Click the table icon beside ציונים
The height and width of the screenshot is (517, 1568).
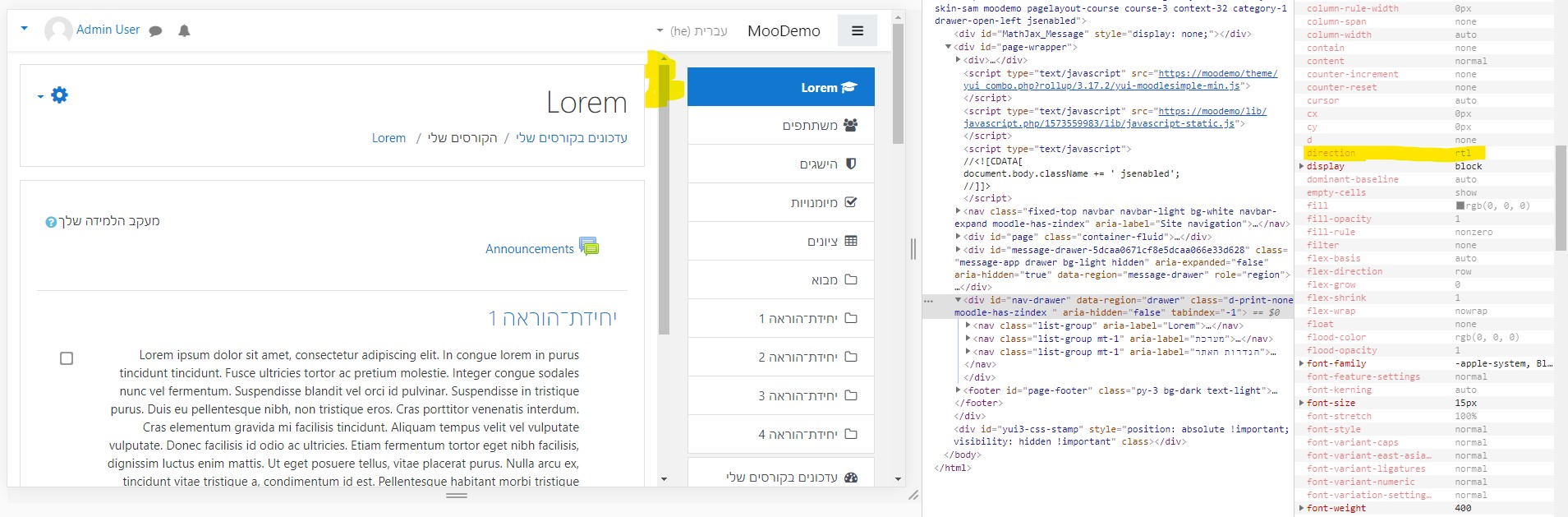click(x=851, y=241)
